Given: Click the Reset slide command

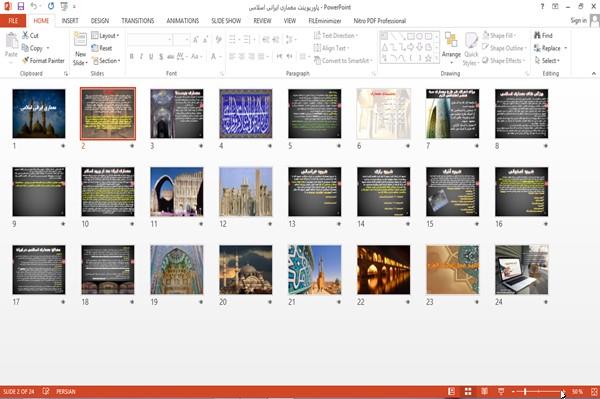Looking at the screenshot, I should pyautogui.click(x=102, y=48).
